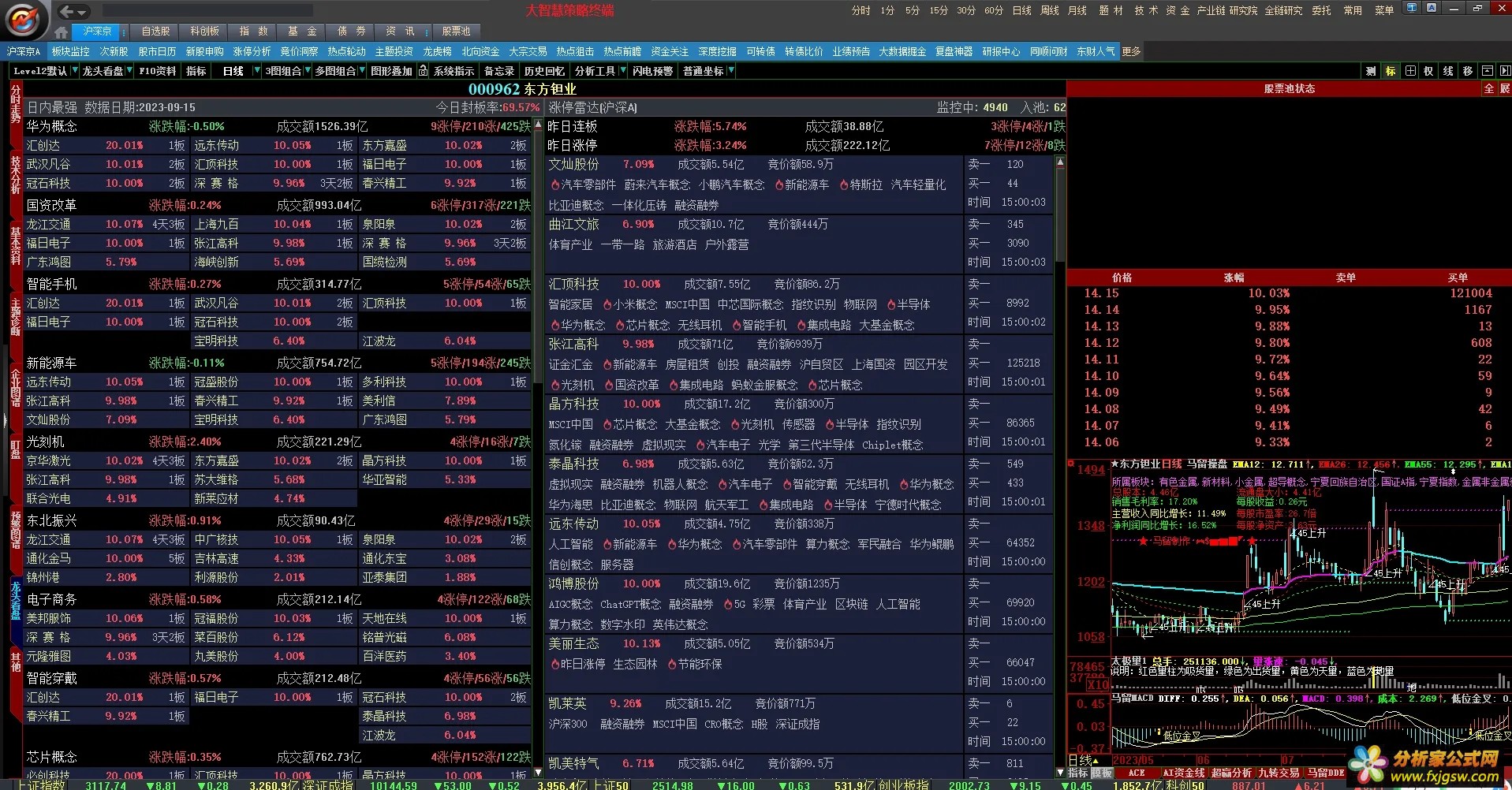Select the 周线 period button
Viewport: 1512px width, 790px height.
(x=1050, y=10)
